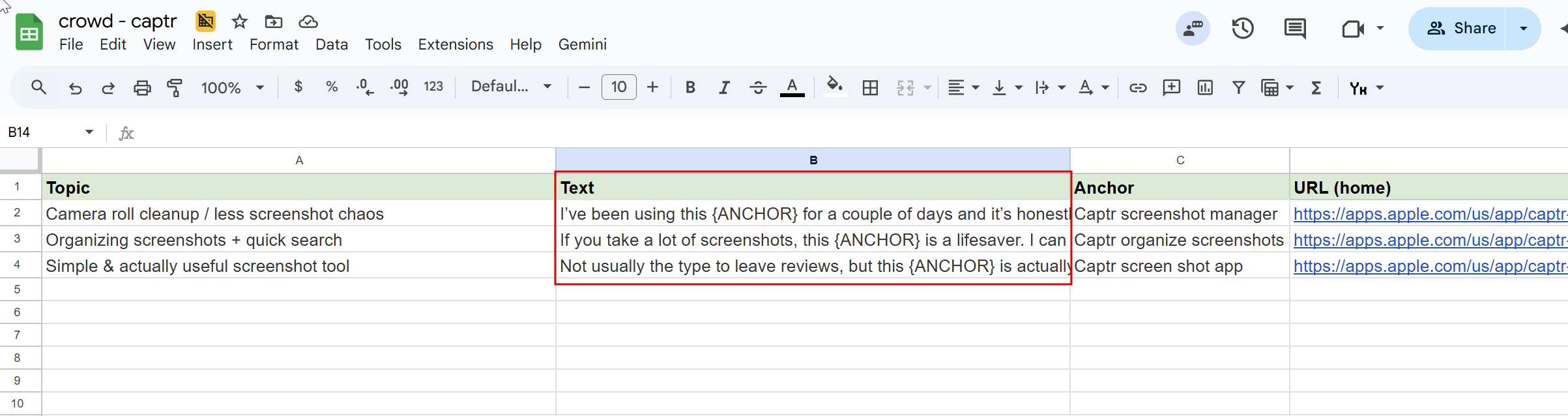Open borders selector
Image resolution: width=1568 pixels, height=416 pixels.
coord(870,87)
